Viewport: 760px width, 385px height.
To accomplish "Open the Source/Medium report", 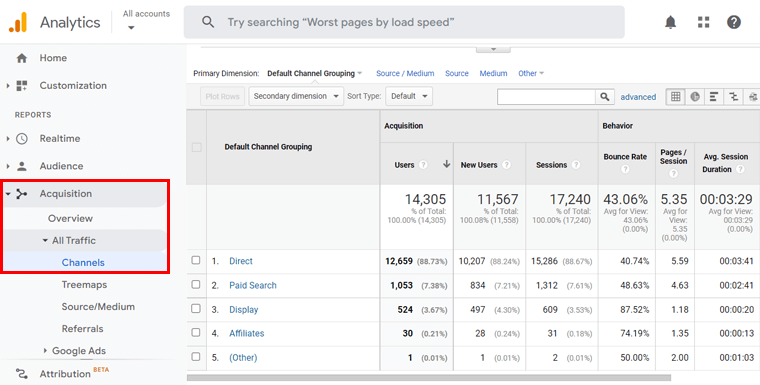I will click(98, 306).
